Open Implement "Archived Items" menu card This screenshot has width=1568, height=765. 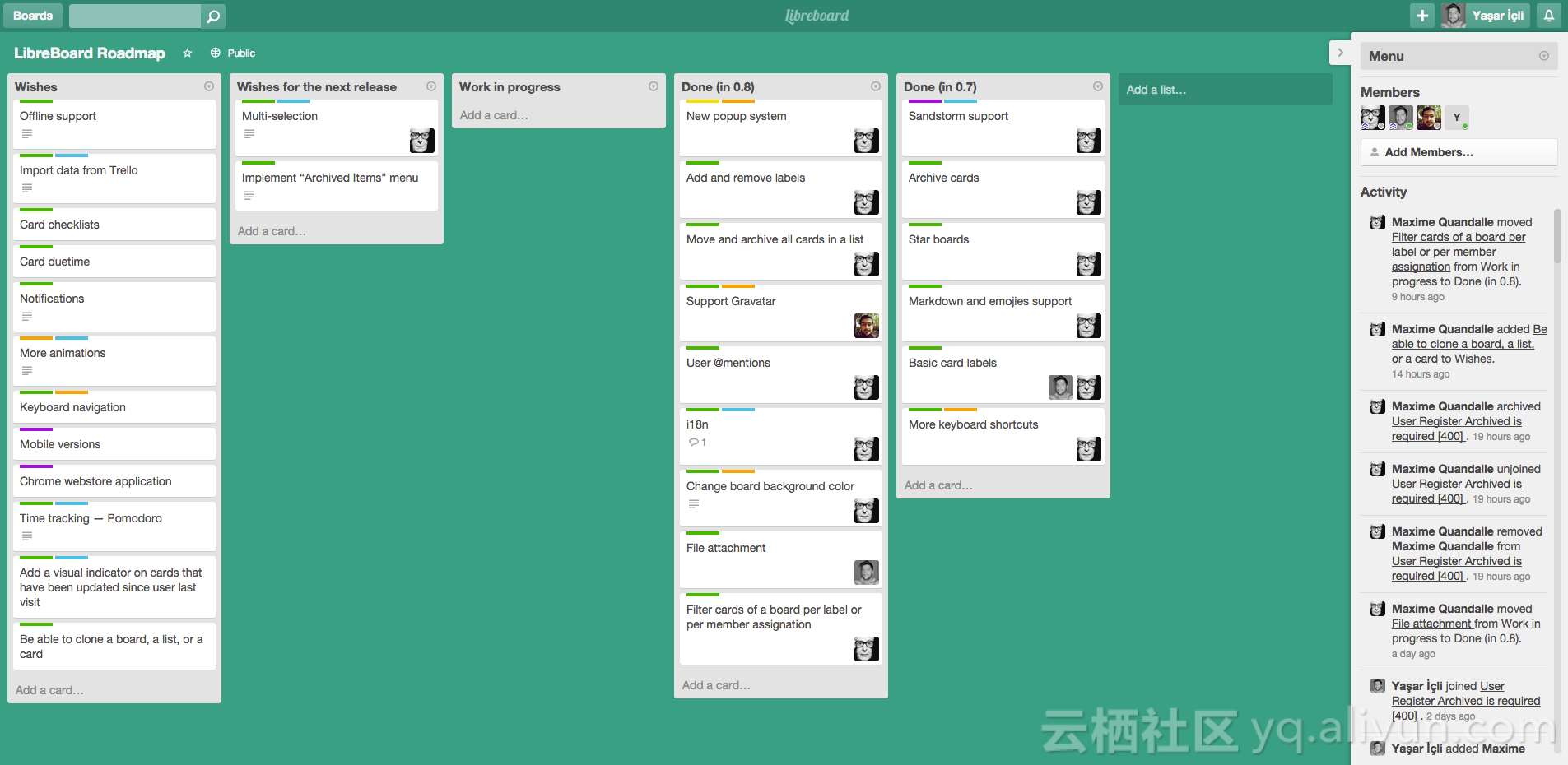[337, 186]
